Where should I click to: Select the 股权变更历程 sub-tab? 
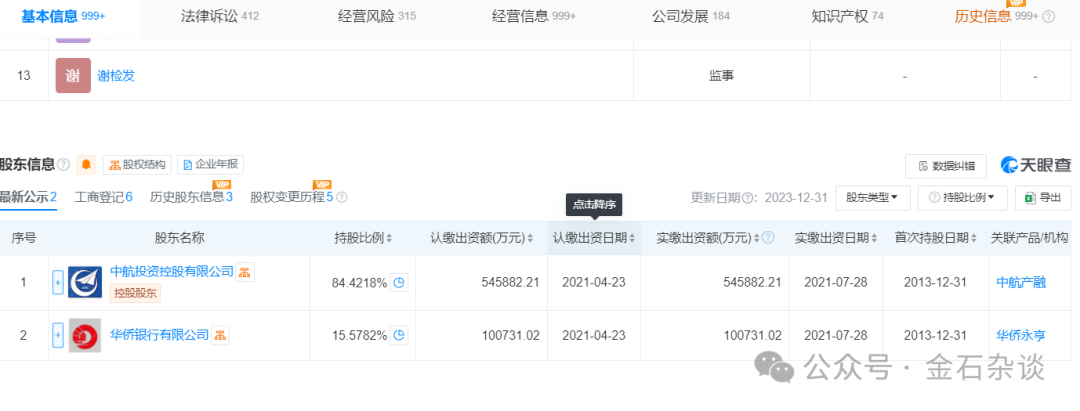coord(292,198)
